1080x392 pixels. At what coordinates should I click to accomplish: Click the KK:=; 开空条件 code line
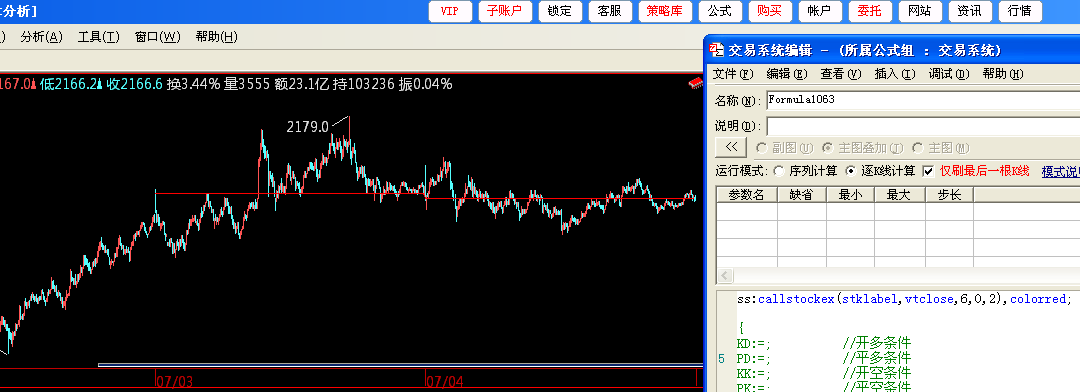pyautogui.click(x=824, y=373)
